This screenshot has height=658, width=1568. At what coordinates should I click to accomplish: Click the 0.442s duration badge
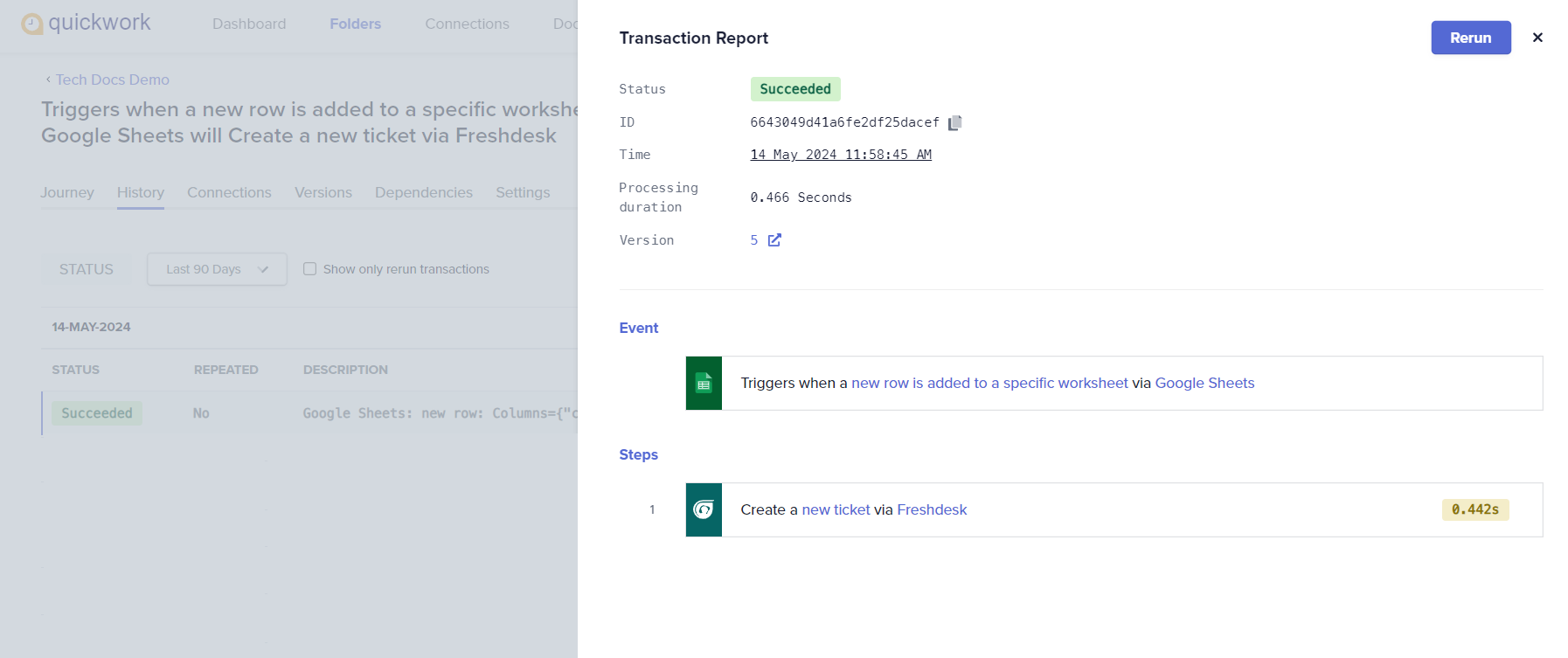pos(1475,509)
